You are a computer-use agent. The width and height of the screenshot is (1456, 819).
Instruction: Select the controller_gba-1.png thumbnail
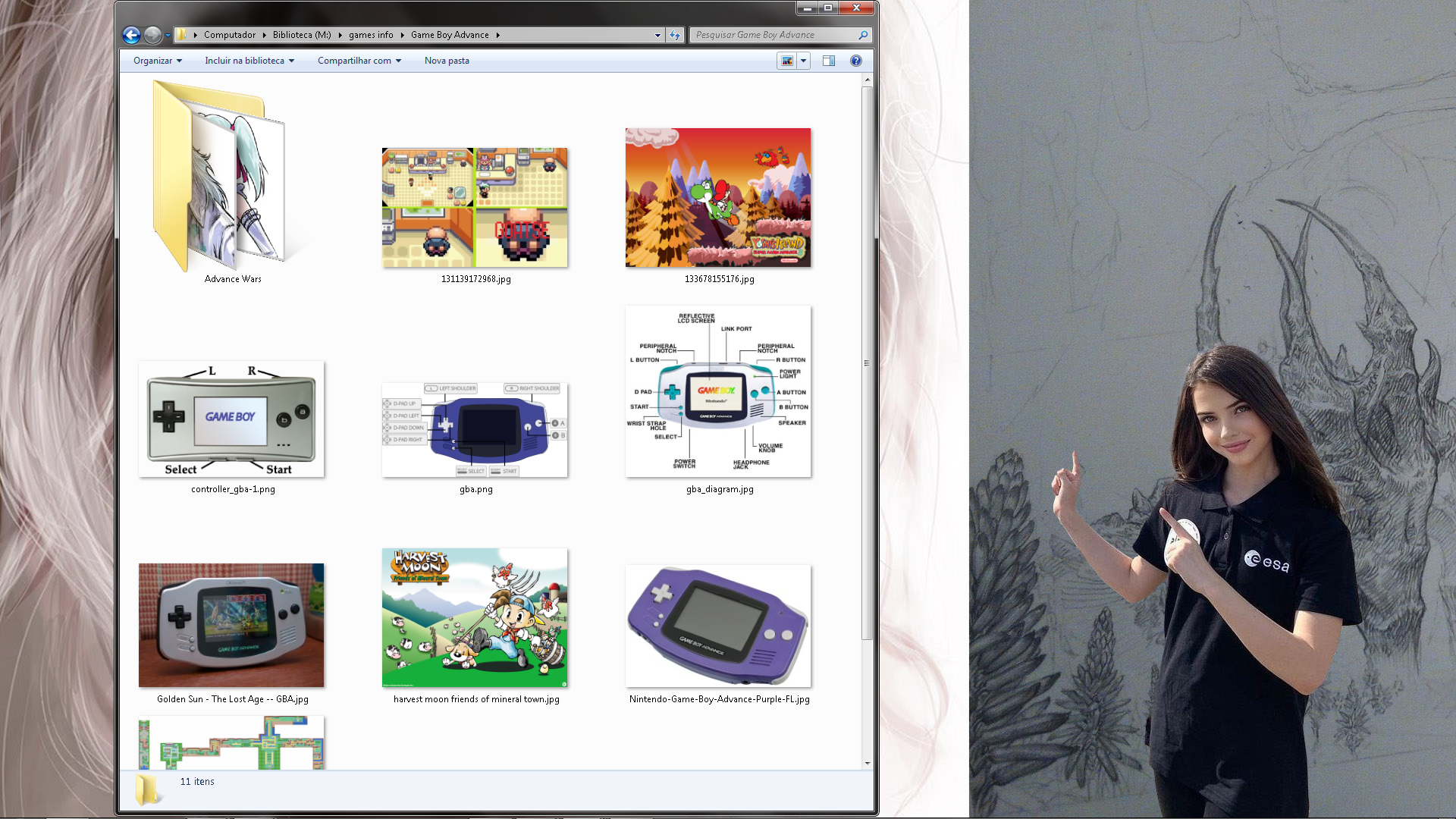coord(231,419)
